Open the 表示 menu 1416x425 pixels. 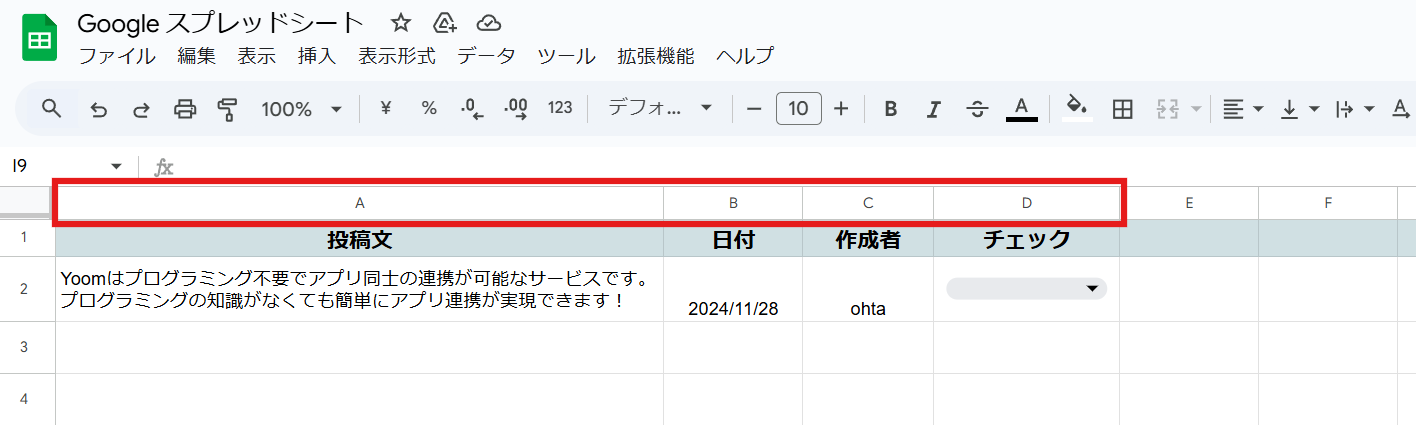(257, 56)
